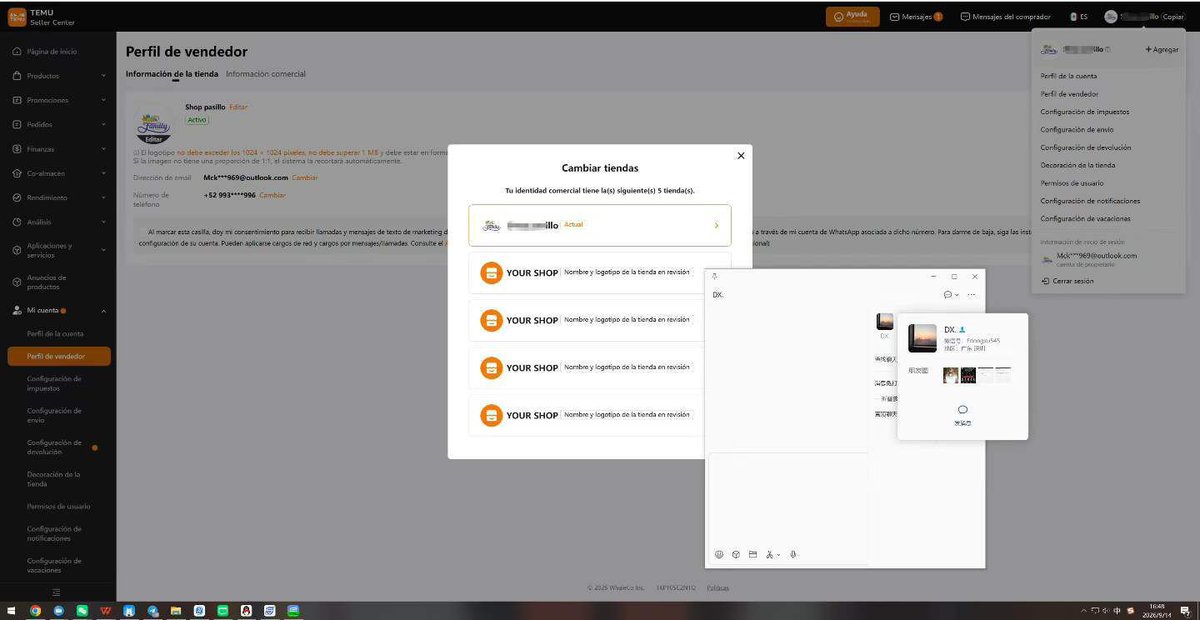Click Editar next to the Shop name

point(238,107)
